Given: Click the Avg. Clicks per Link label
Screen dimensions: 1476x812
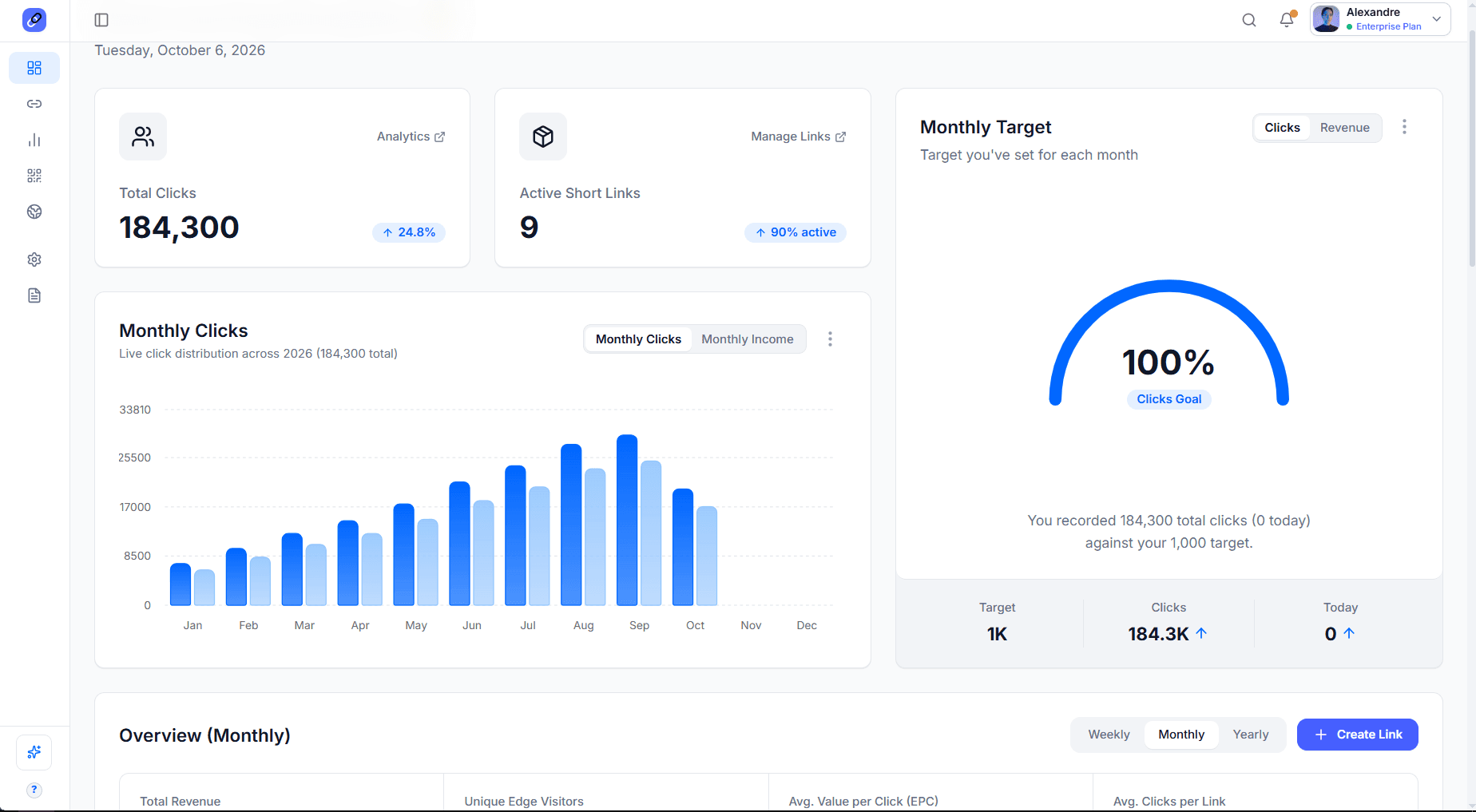Looking at the screenshot, I should [x=1169, y=802].
